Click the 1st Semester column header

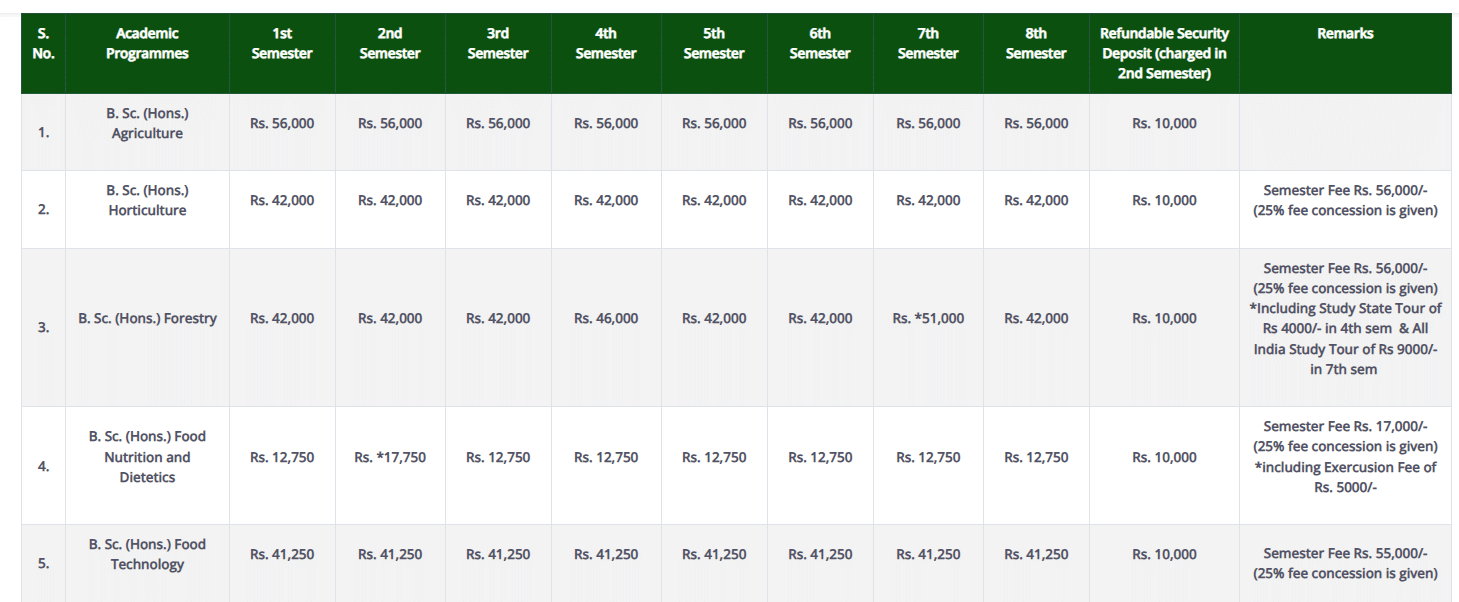click(282, 44)
